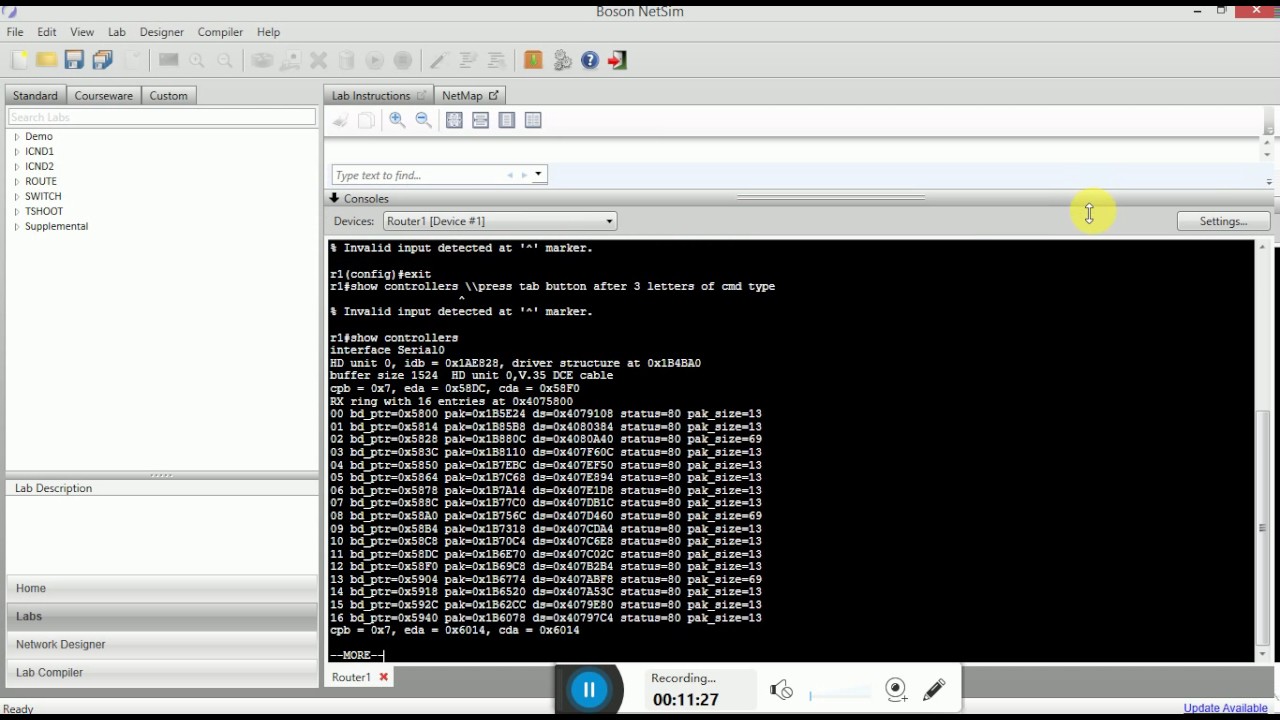Toggle the webcam in the recorder bar

(896, 688)
